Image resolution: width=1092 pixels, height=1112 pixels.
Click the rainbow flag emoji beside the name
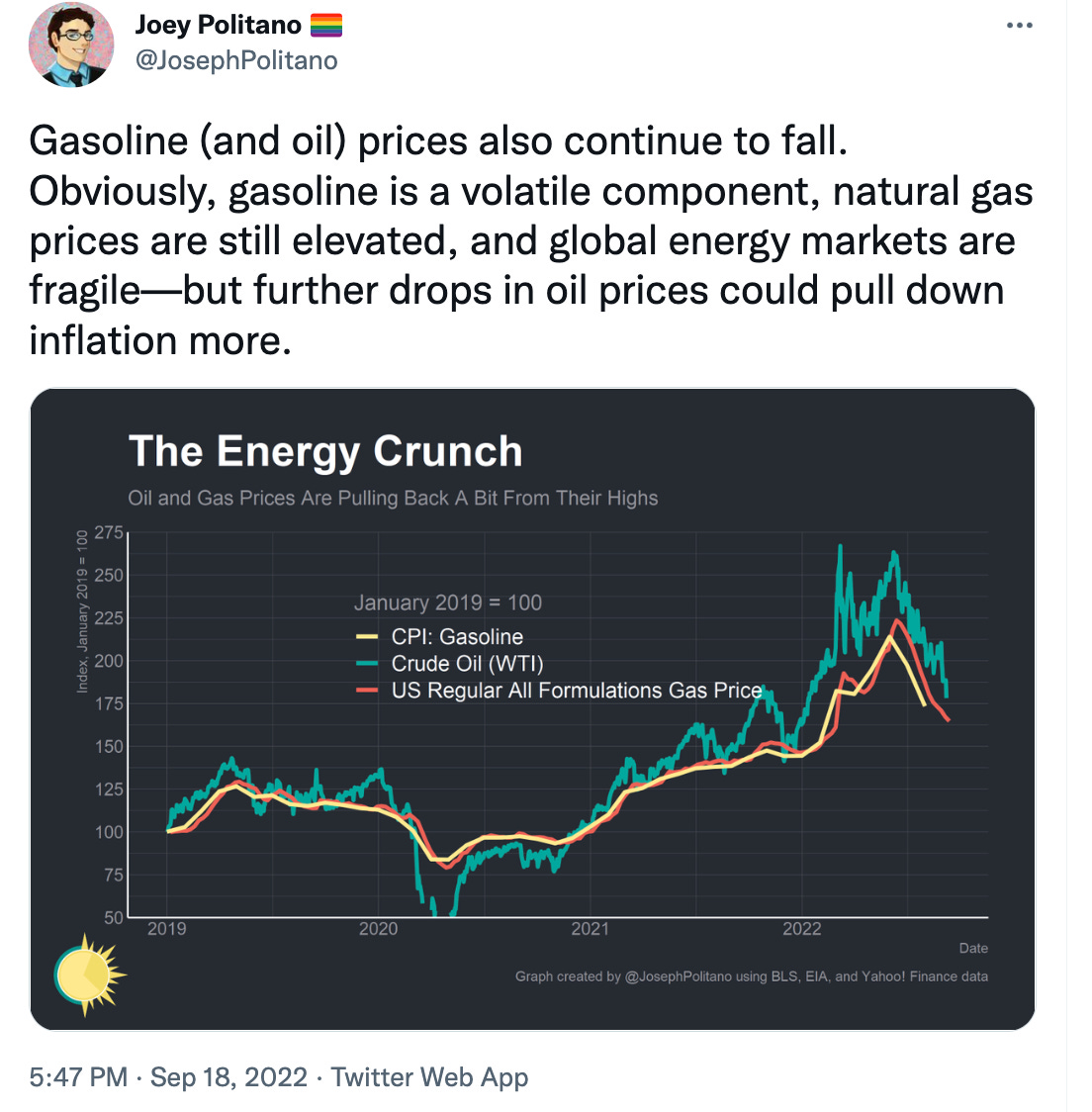tap(325, 25)
